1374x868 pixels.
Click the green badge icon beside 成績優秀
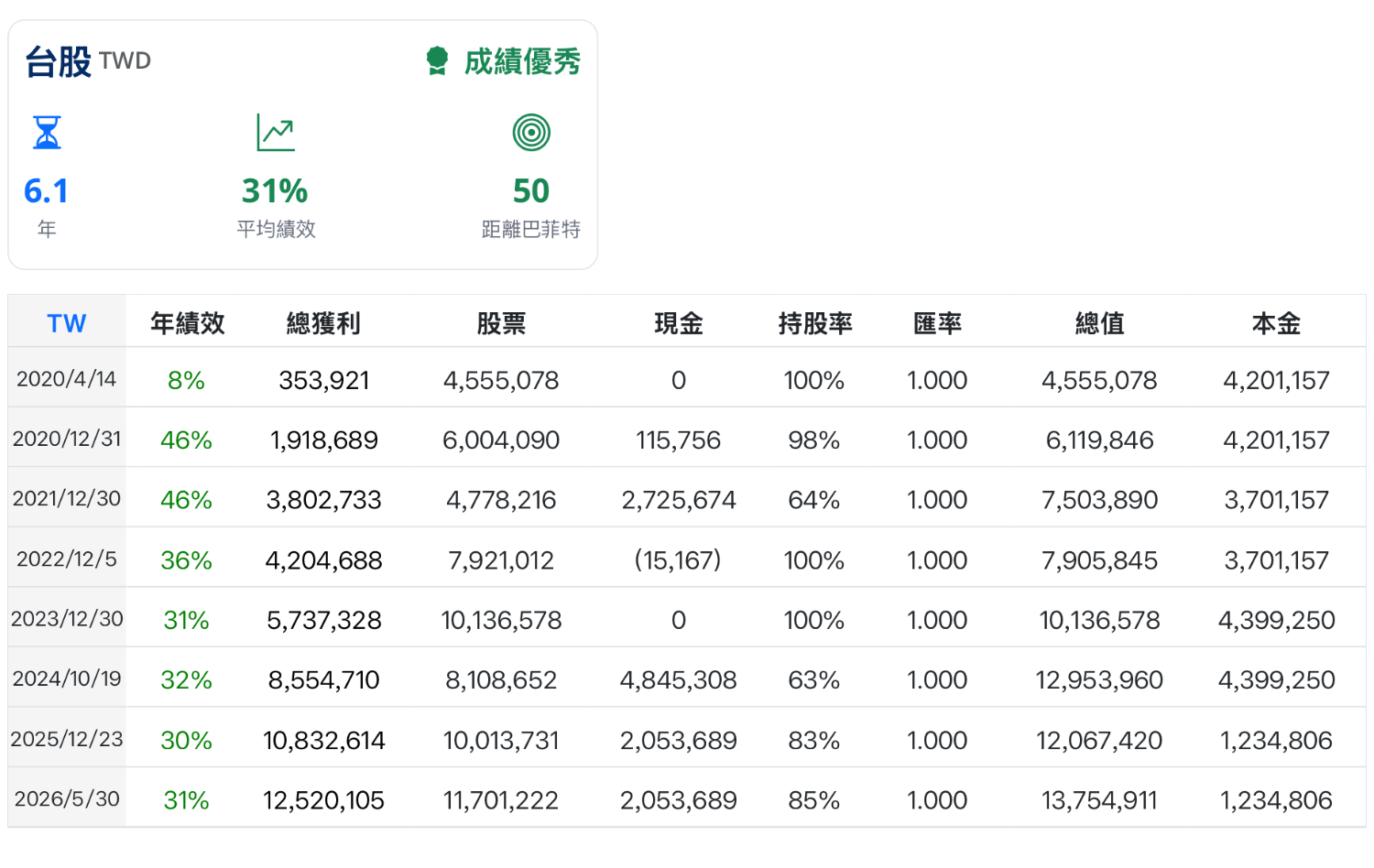click(x=437, y=61)
